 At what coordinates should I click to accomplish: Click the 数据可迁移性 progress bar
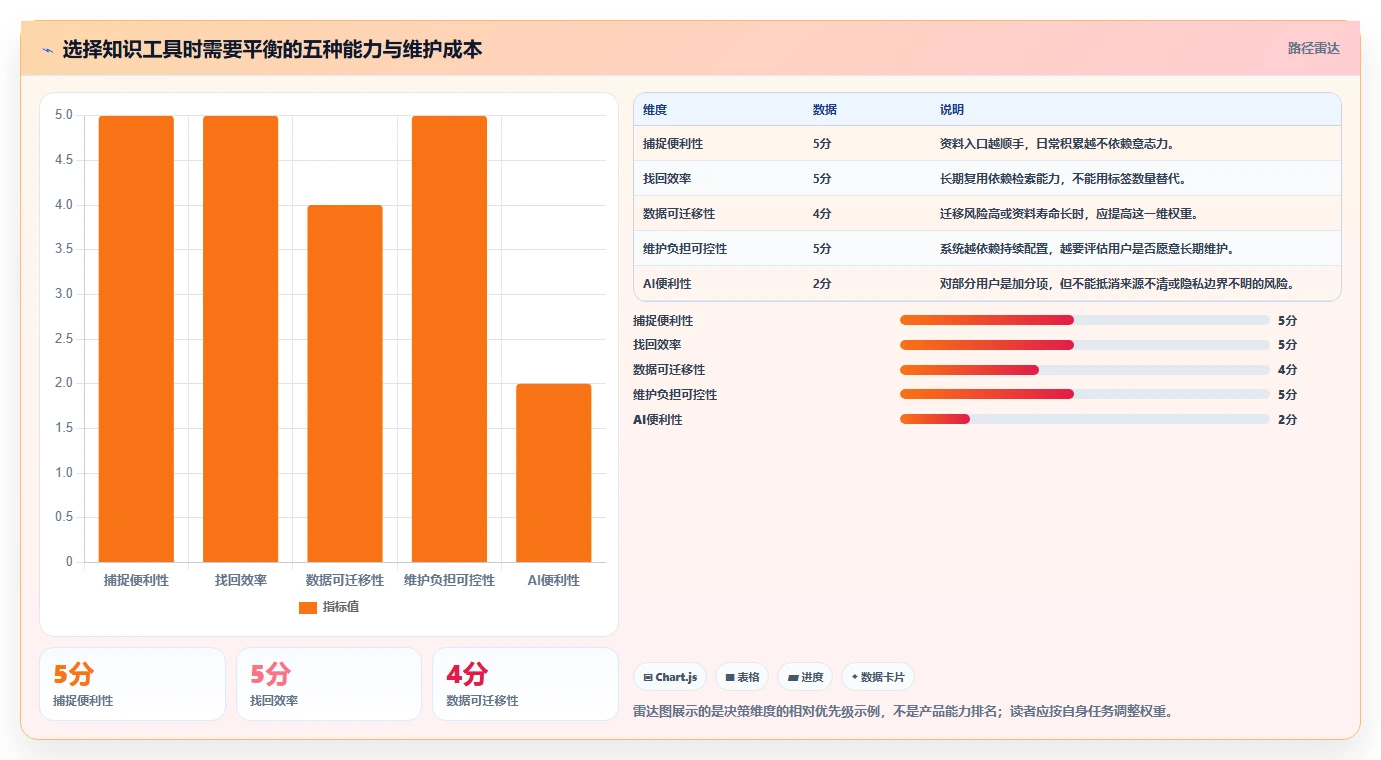pyautogui.click(x=1085, y=370)
